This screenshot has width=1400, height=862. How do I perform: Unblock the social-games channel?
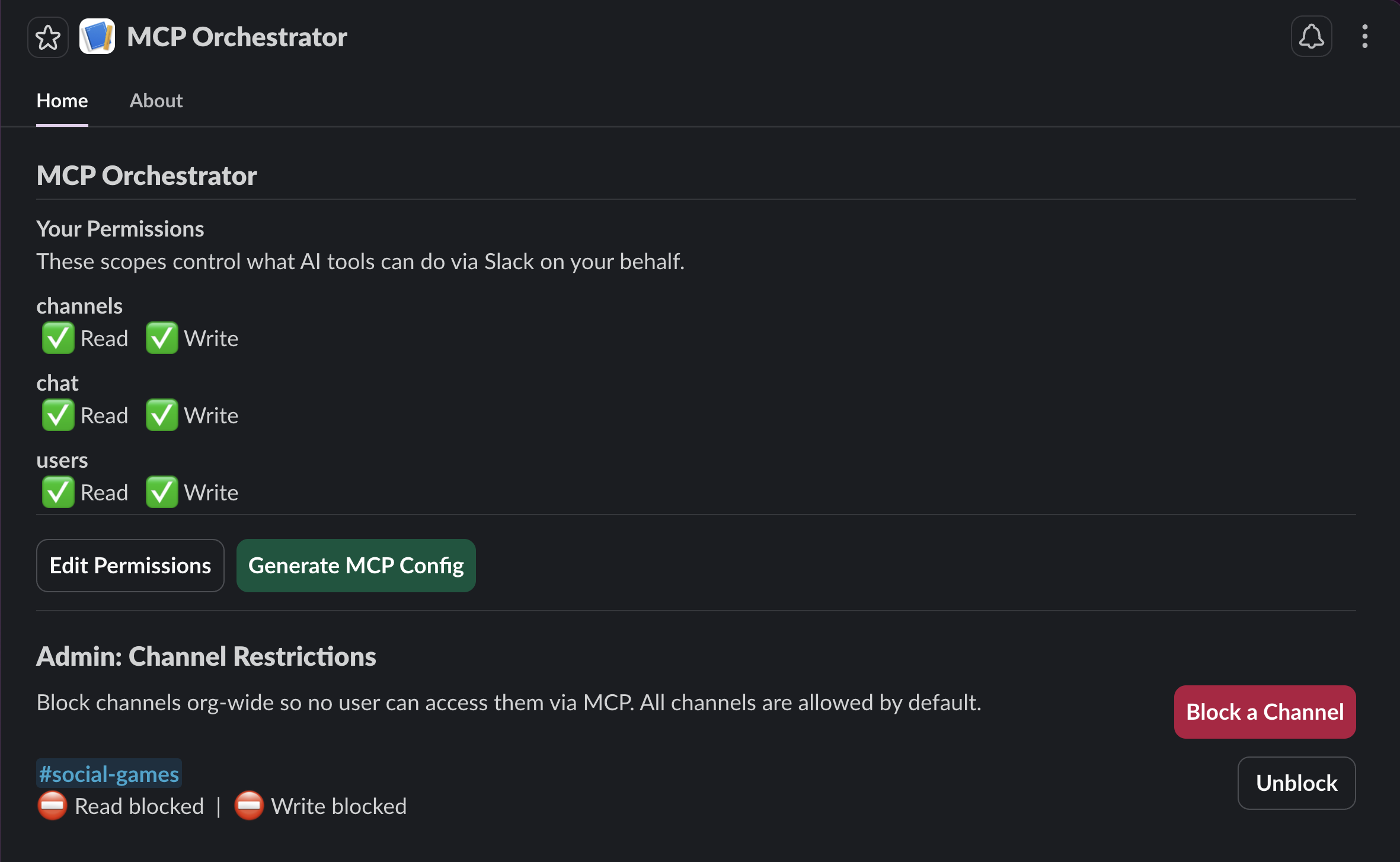pyautogui.click(x=1296, y=783)
